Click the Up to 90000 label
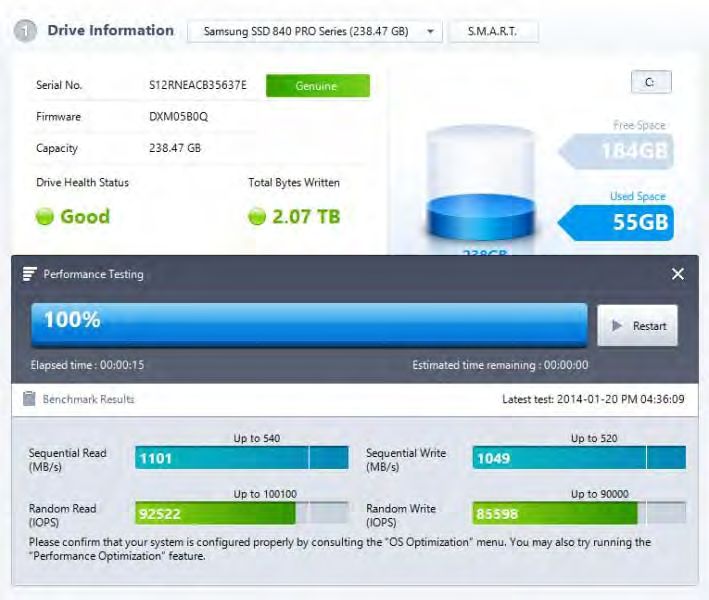This screenshot has width=709, height=600. point(600,494)
